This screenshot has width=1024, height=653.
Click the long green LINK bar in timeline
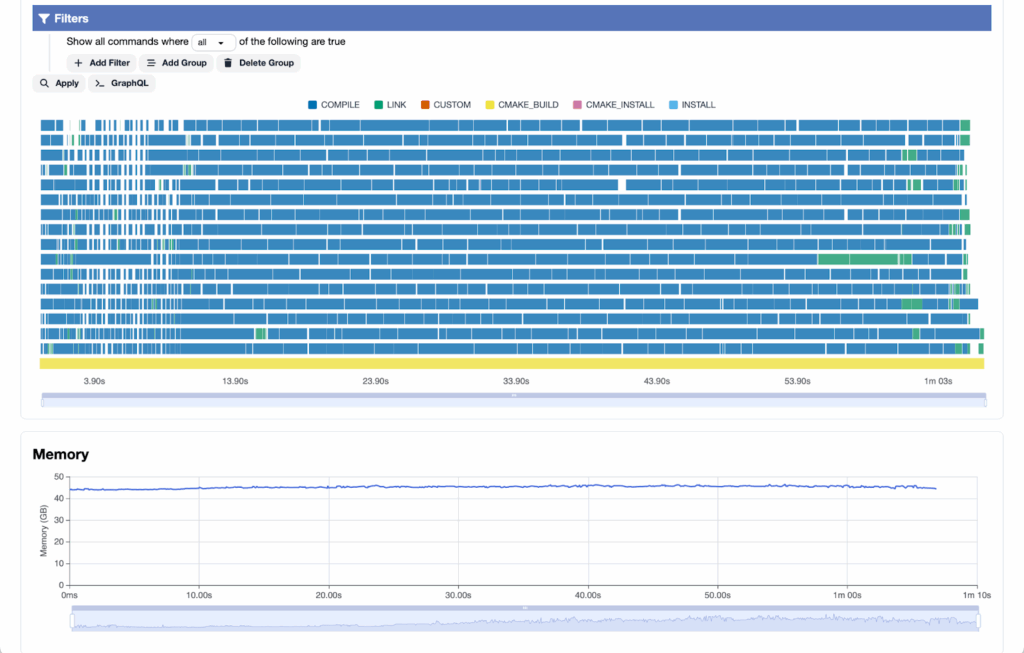(857, 259)
